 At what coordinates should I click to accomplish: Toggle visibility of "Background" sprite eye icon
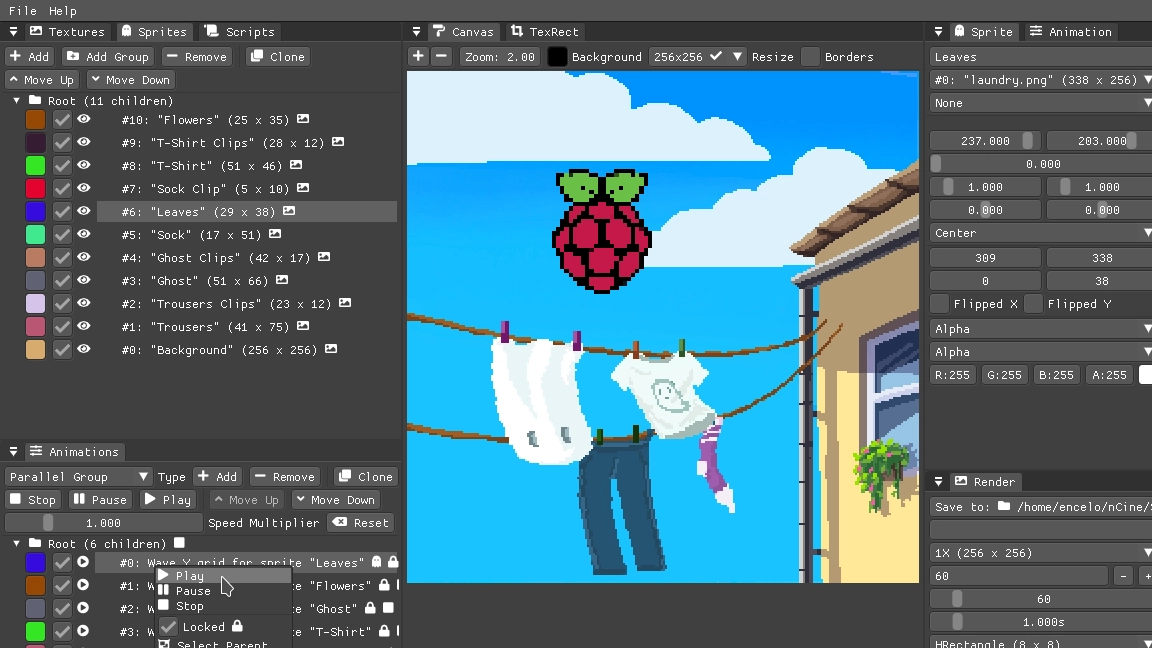click(x=84, y=349)
